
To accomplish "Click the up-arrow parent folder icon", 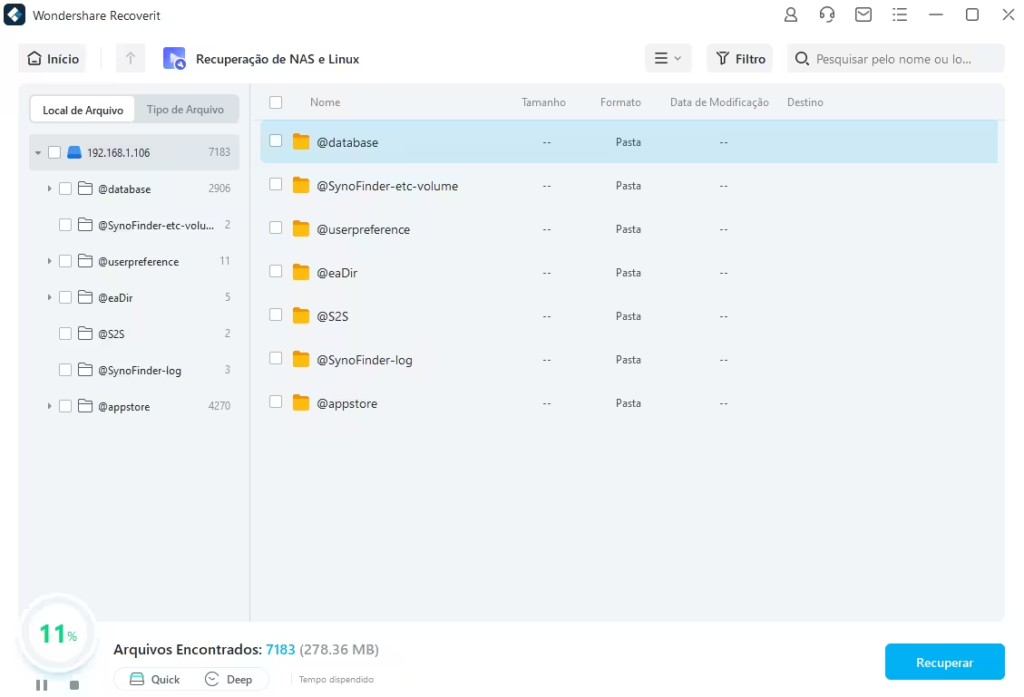I will pos(130,59).
